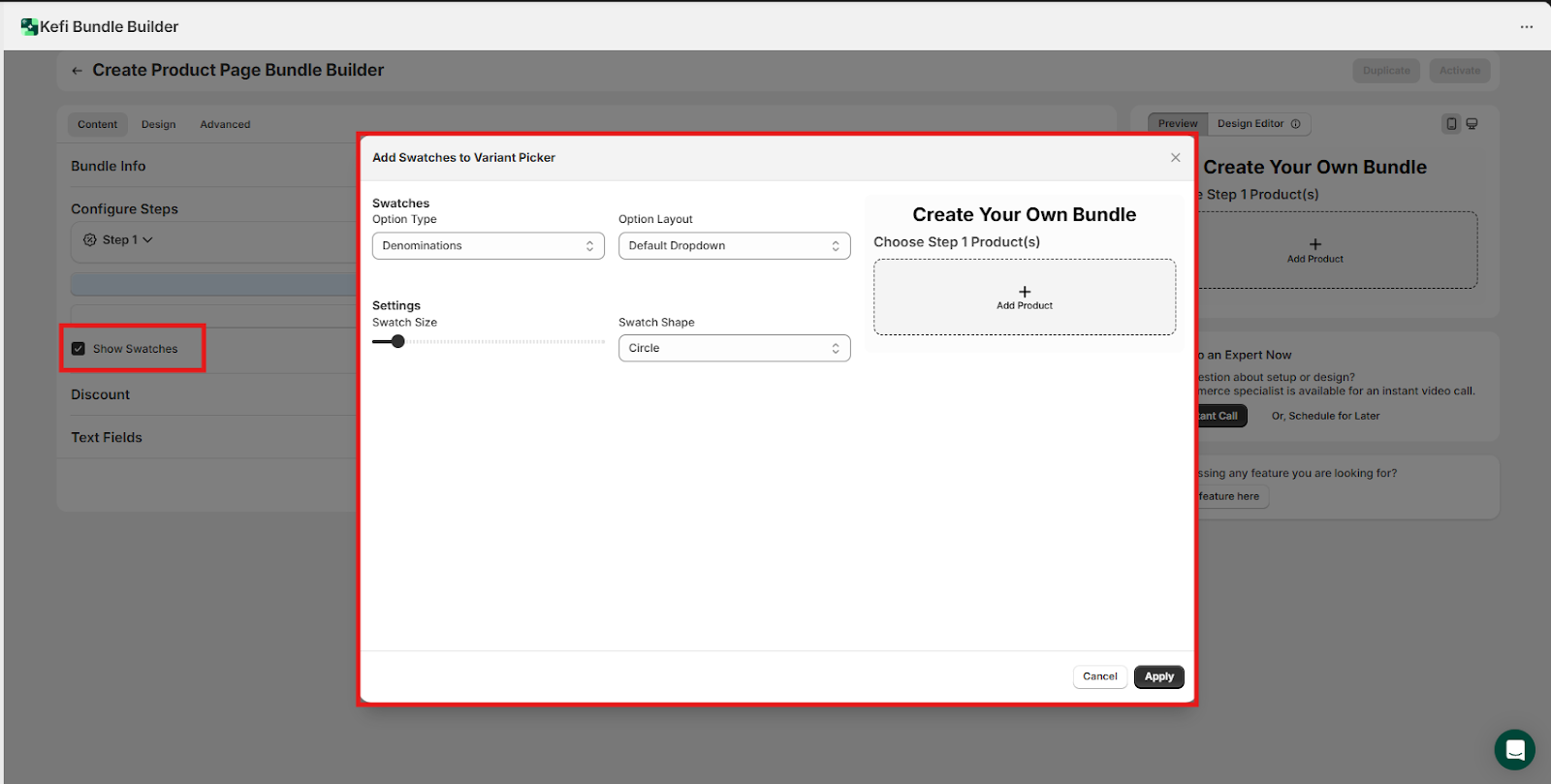The width and height of the screenshot is (1551, 784).
Task: Open the Option Type Denominations dropdown
Action: [488, 246]
